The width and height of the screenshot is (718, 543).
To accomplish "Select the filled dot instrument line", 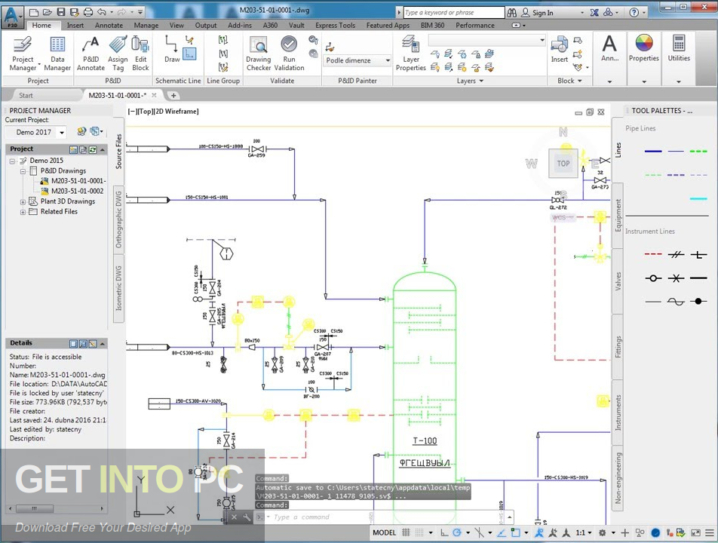I will click(x=698, y=301).
